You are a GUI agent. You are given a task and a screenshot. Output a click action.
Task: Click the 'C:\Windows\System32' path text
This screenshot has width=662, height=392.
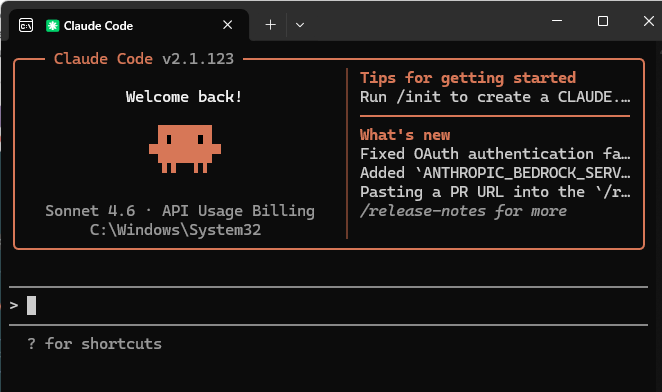click(x=175, y=230)
